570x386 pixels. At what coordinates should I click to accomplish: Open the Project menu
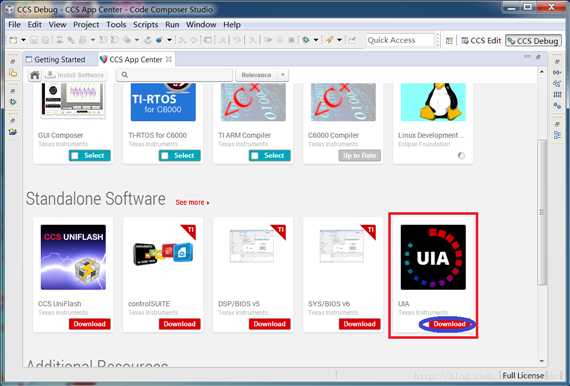[86, 25]
